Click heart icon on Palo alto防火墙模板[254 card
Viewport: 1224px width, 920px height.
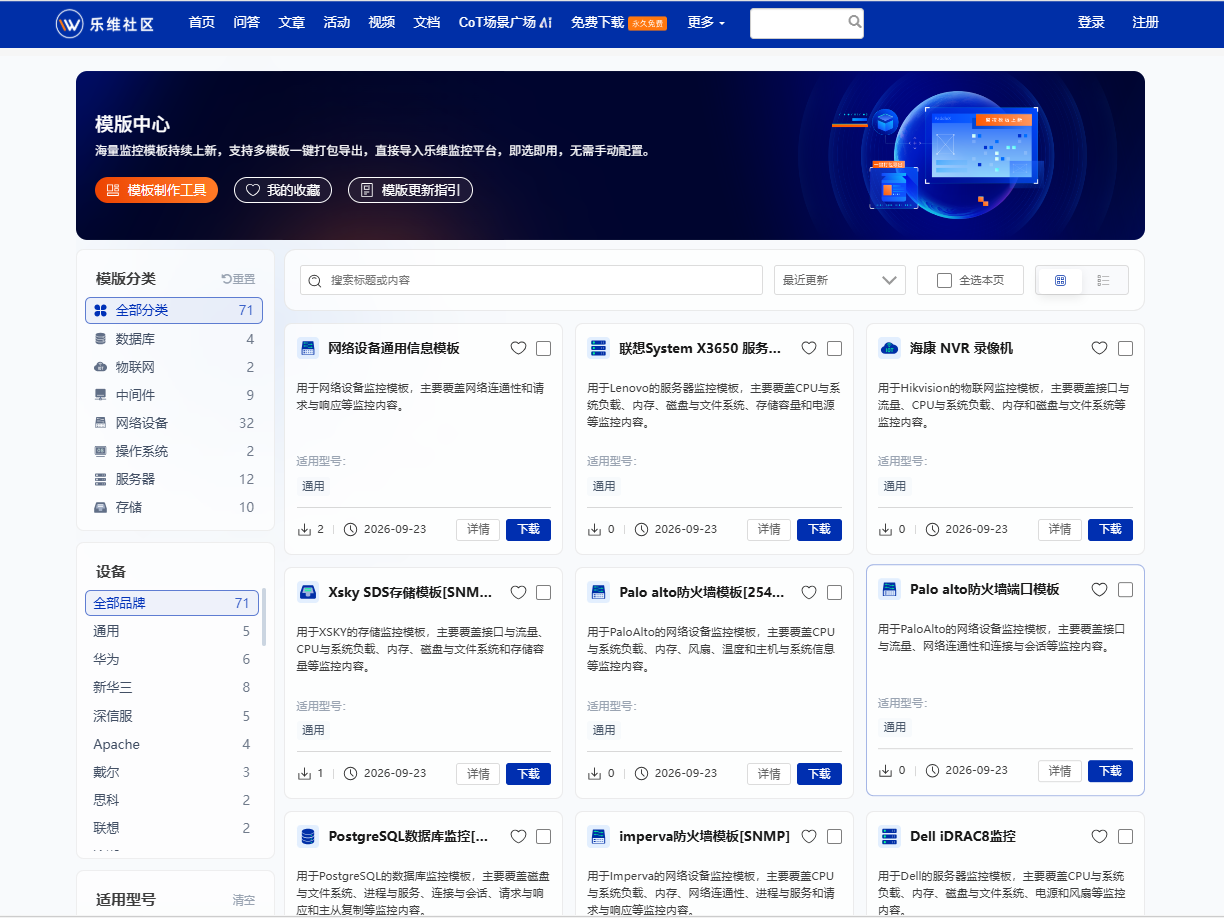(809, 592)
